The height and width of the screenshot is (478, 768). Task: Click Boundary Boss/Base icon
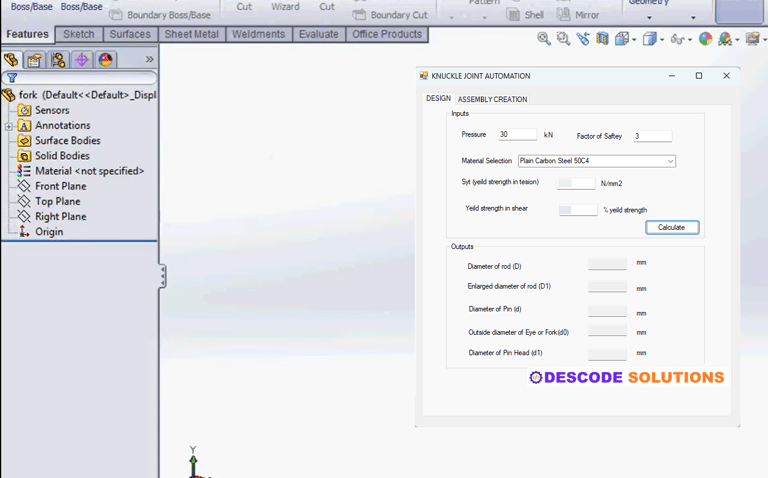point(116,15)
